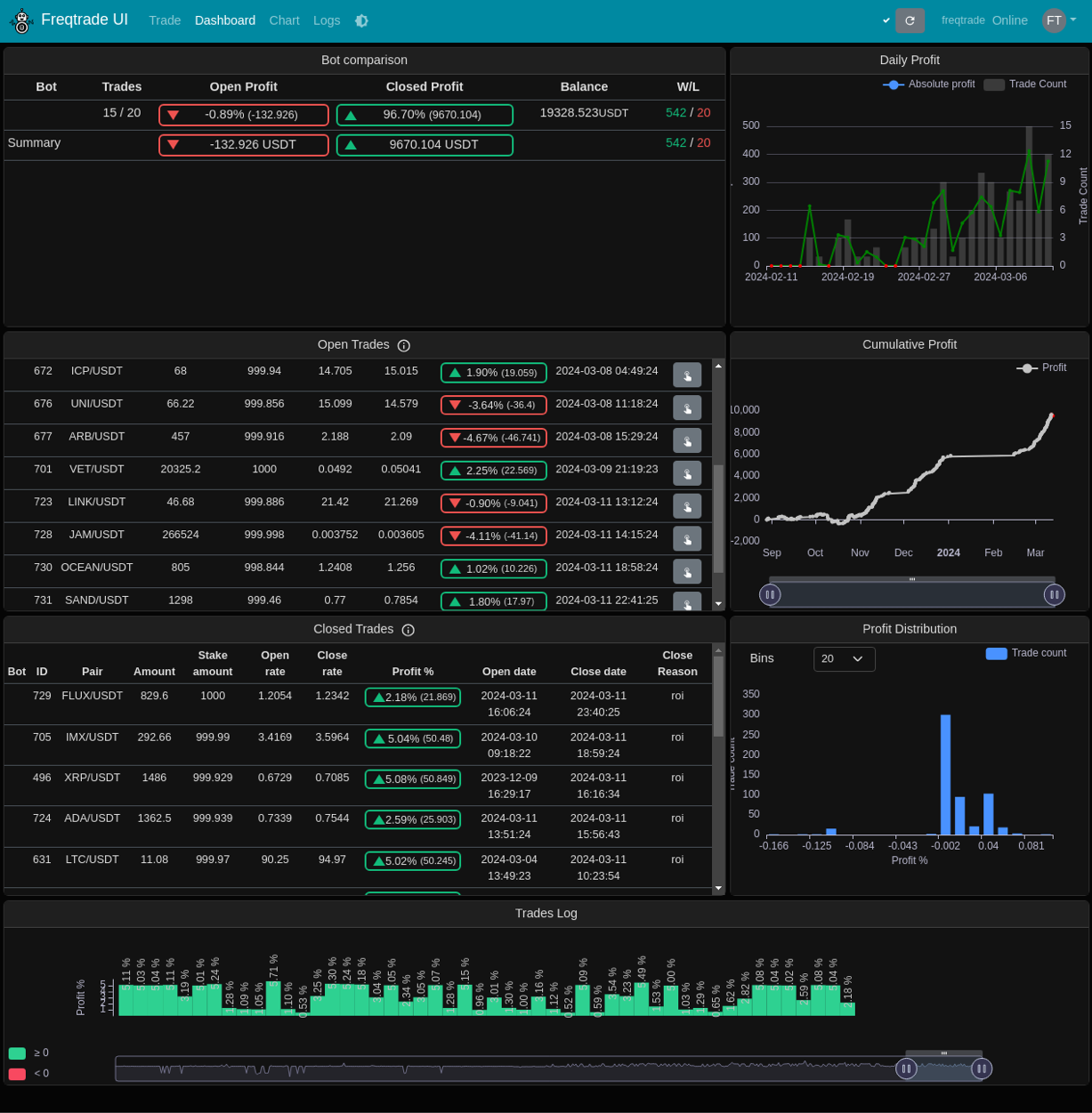
Task: Click the Freqtrade robot logo
Action: pyautogui.click(x=21, y=21)
